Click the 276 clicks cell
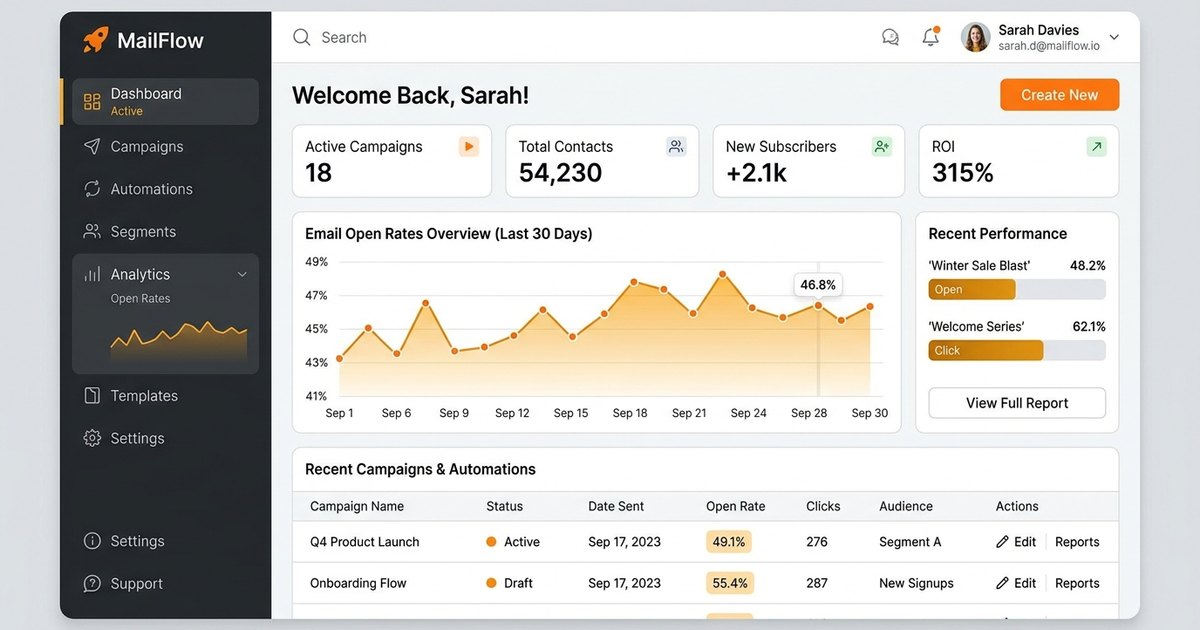 tap(817, 542)
